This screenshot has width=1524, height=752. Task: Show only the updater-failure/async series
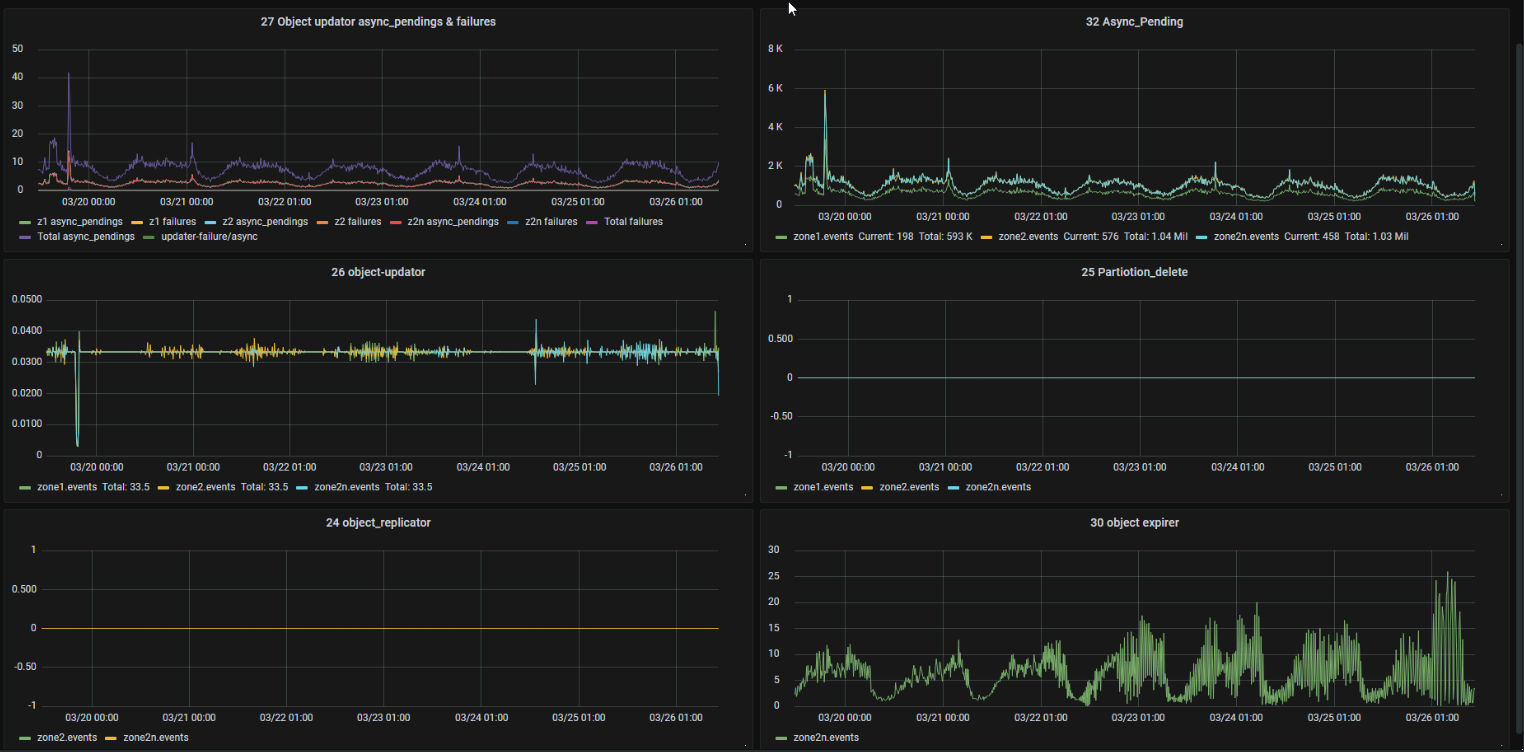tap(205, 237)
